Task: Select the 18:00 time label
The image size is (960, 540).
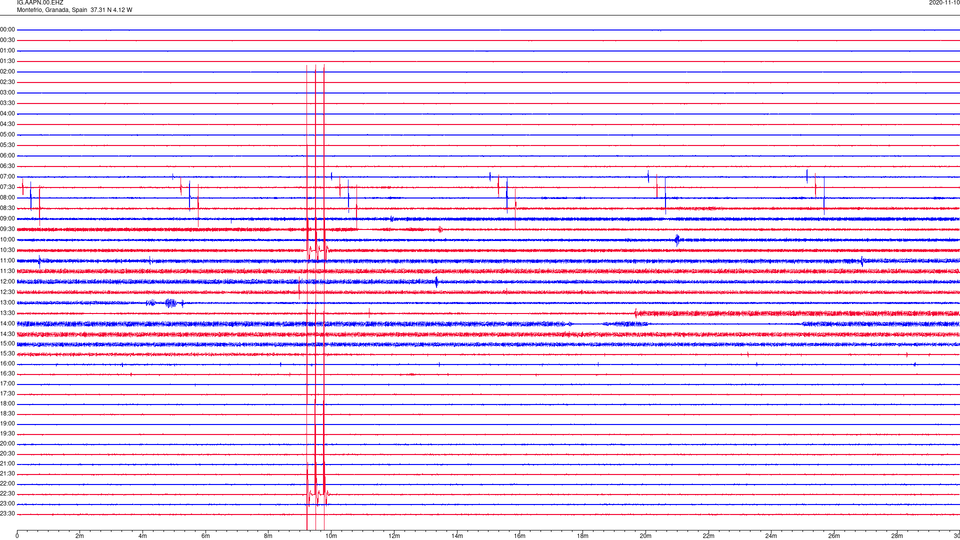Action: [x=8, y=404]
